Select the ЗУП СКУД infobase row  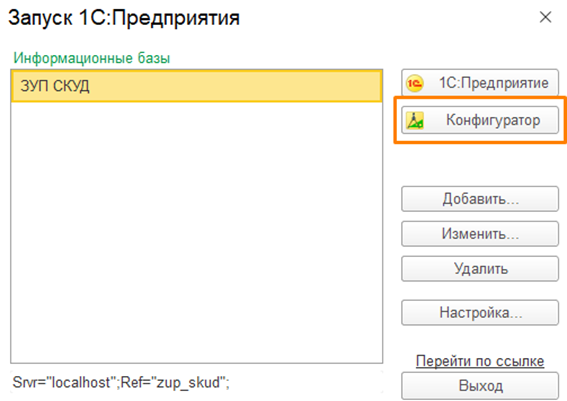coord(197,86)
